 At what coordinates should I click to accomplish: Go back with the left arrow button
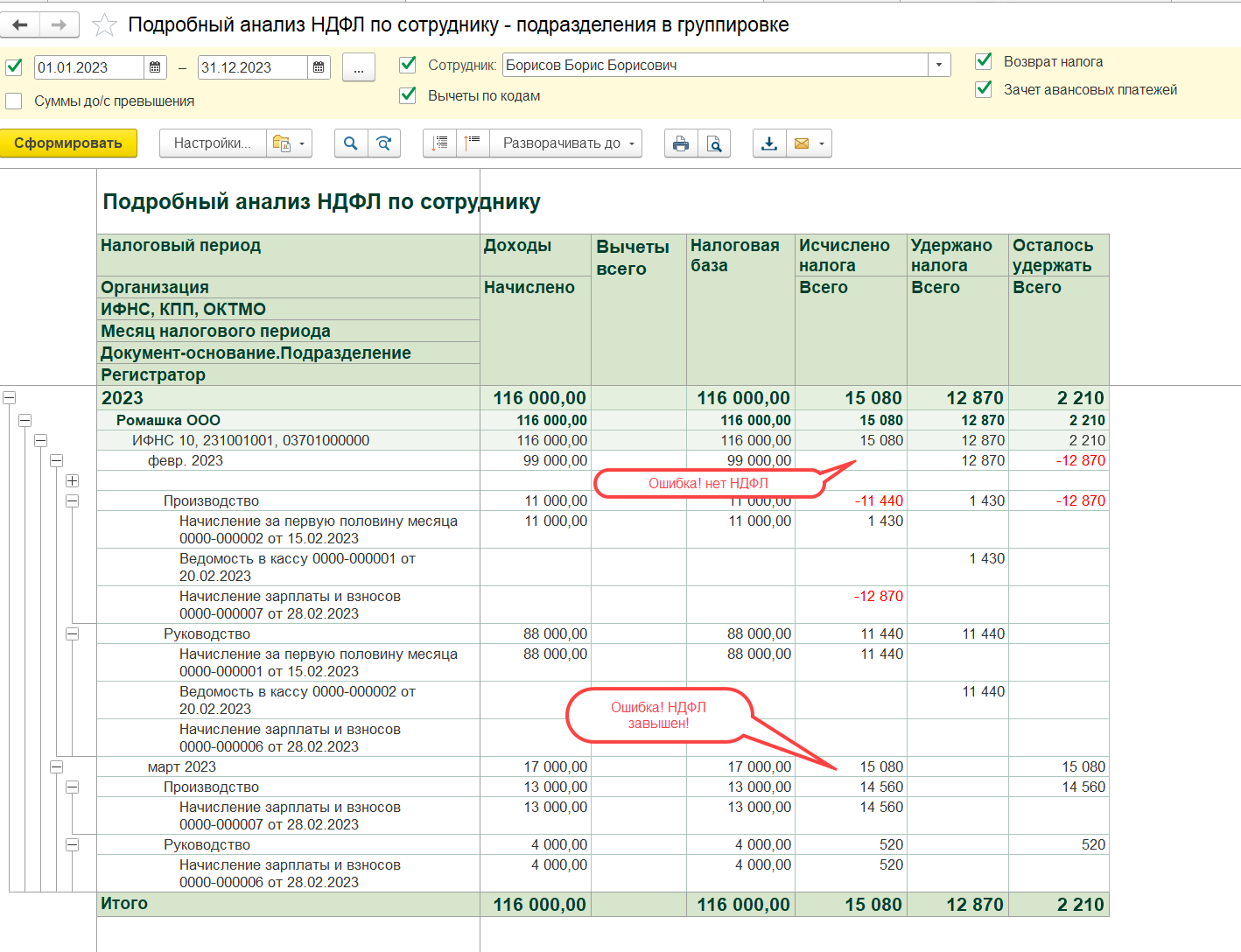[x=20, y=24]
